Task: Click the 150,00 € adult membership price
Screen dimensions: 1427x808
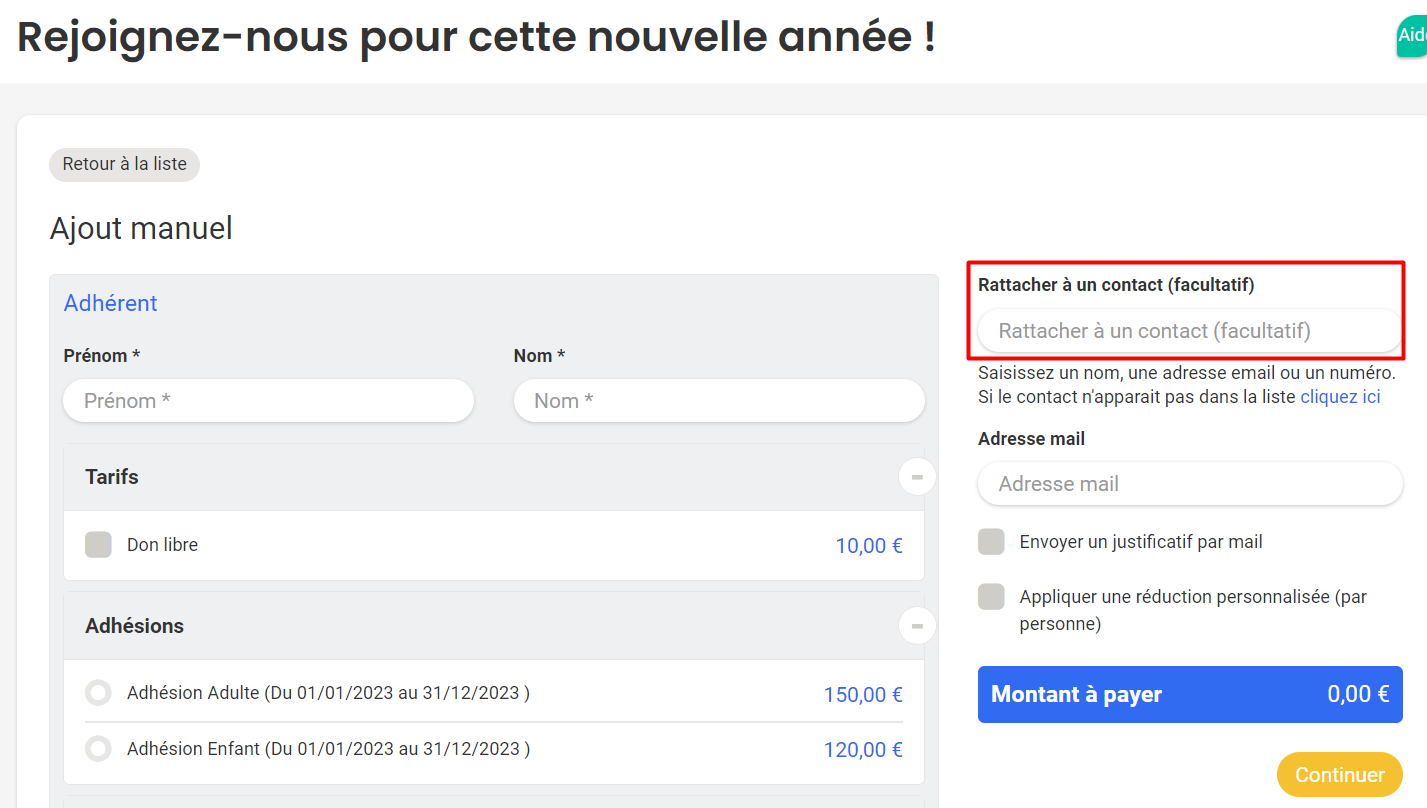Action: [863, 694]
